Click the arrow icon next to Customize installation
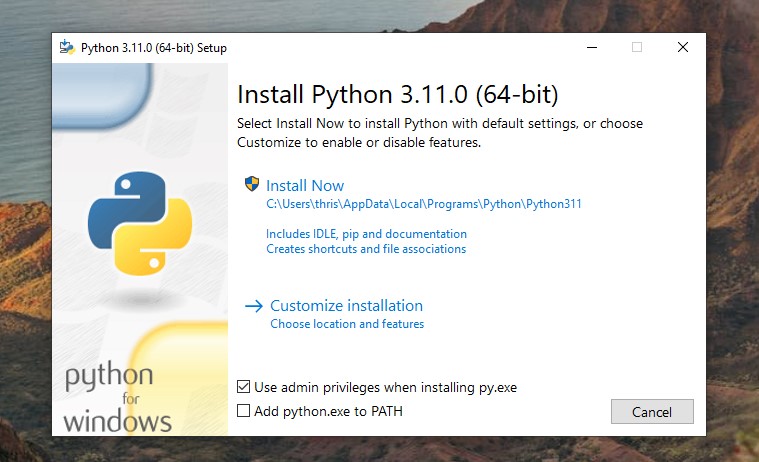Viewport: 759px width, 462px height. pos(254,306)
